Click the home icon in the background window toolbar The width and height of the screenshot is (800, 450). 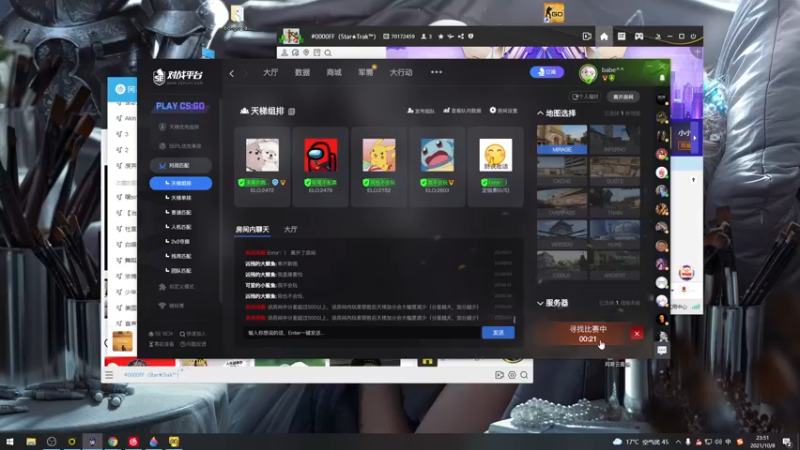pos(604,36)
